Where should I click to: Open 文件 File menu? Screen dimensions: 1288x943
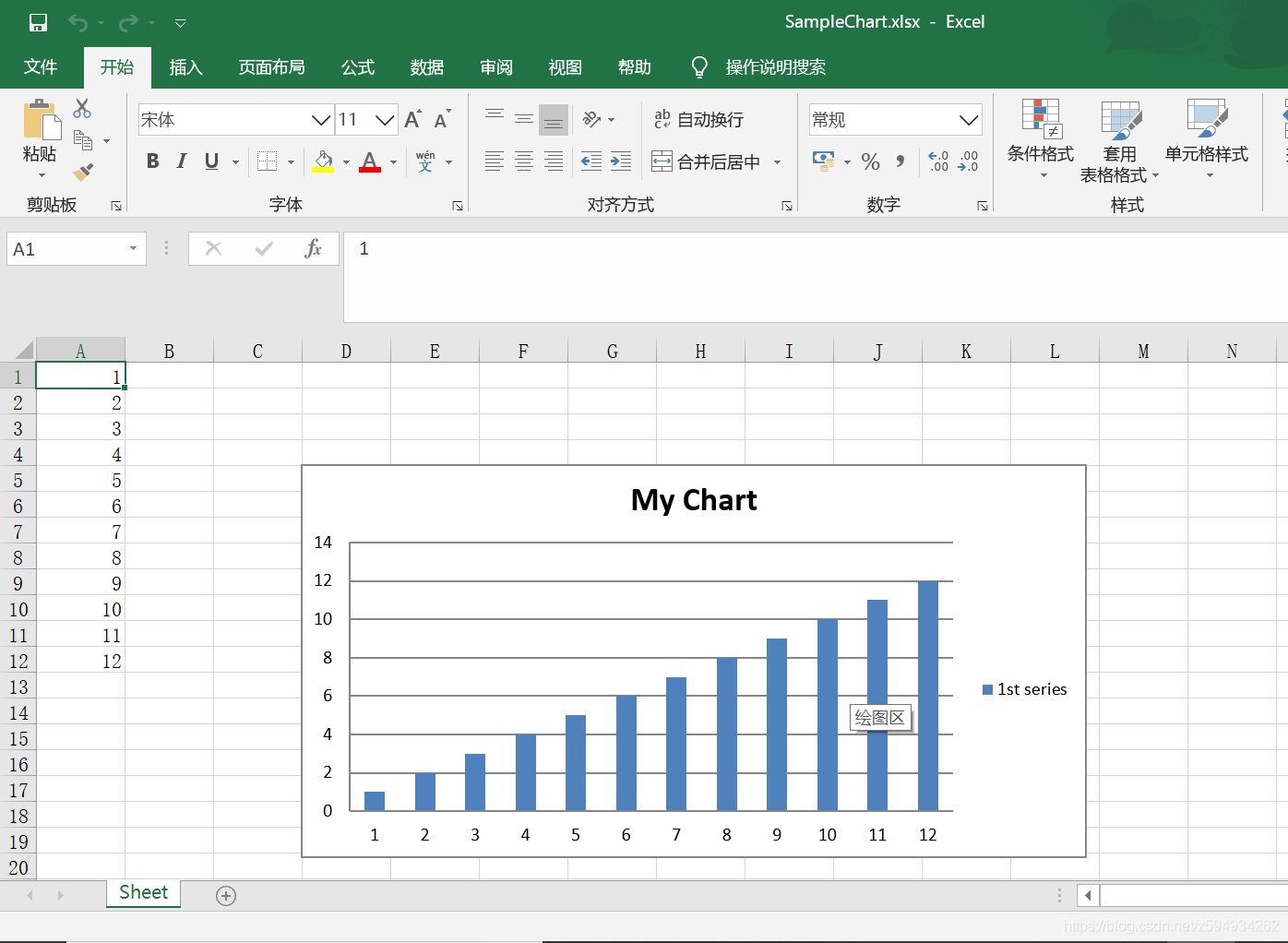point(41,66)
